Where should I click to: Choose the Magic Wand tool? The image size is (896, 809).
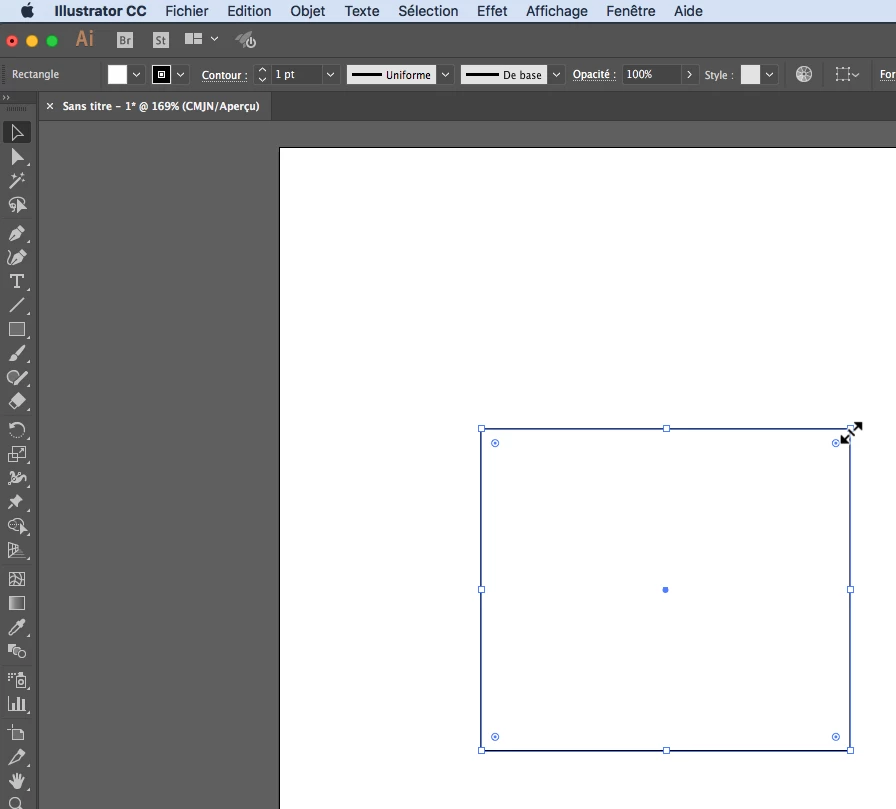[17, 181]
